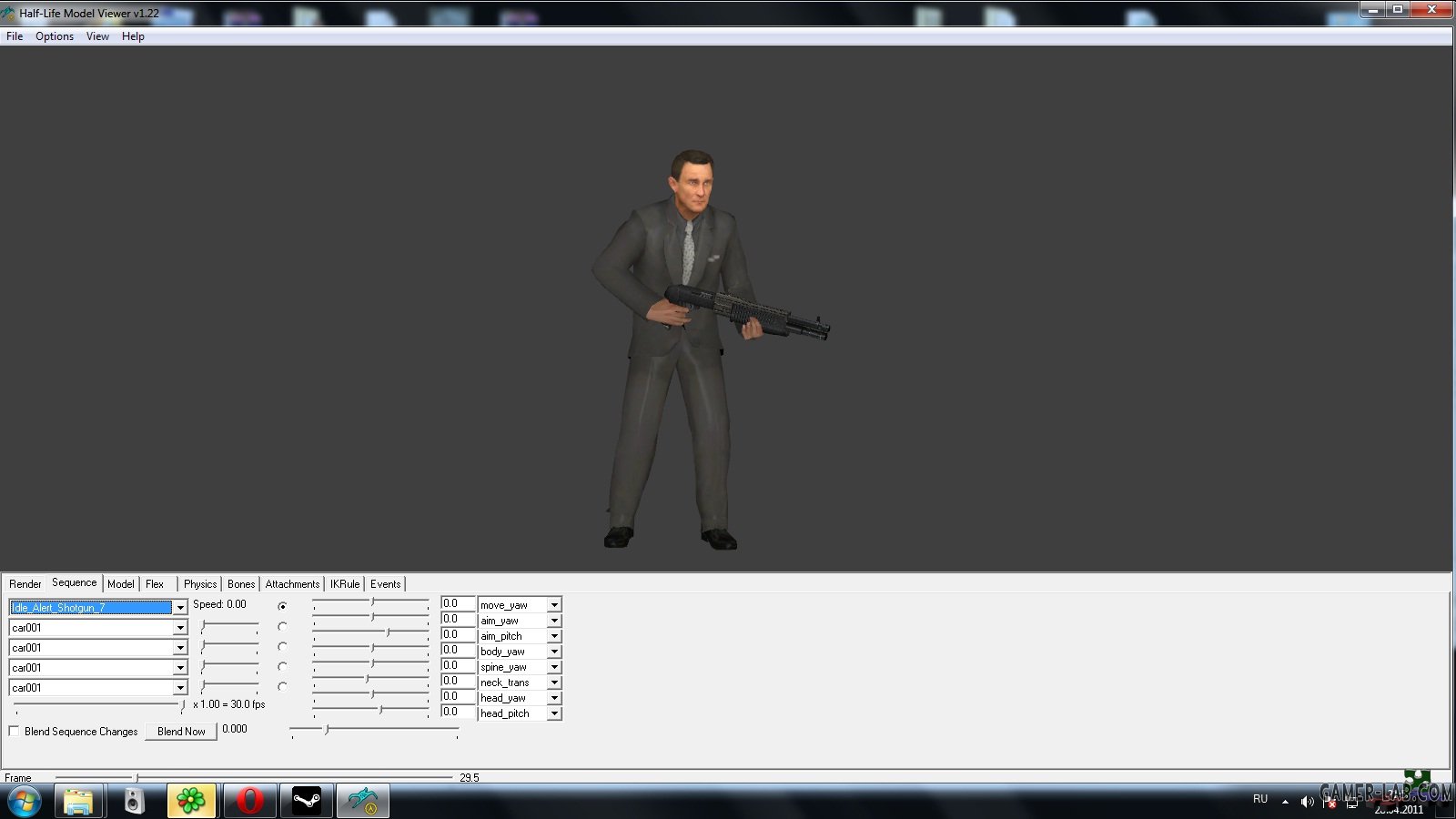Click the blend time slider next to 0.000
The height and width of the screenshot is (819, 1456).
[x=374, y=730]
